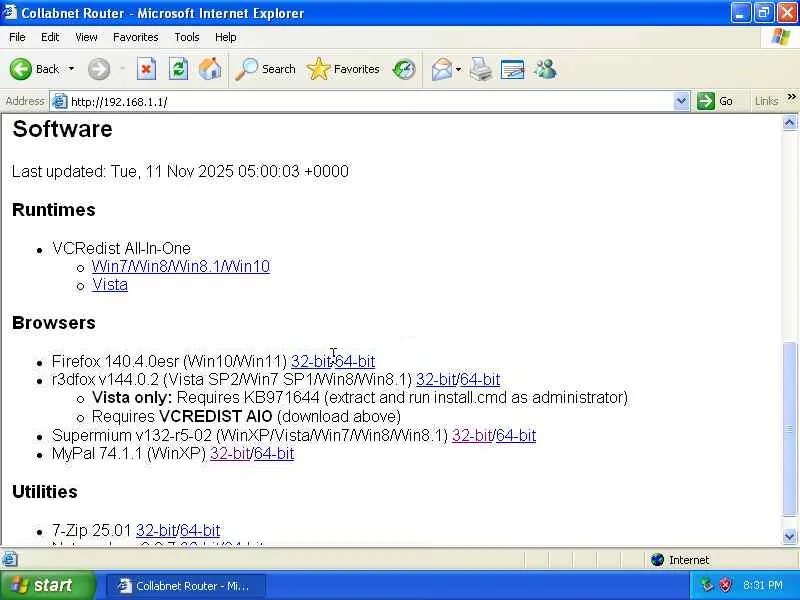The width and height of the screenshot is (800, 600).
Task: Download 7-Zip 25.01 64-bit
Action: tap(200, 531)
